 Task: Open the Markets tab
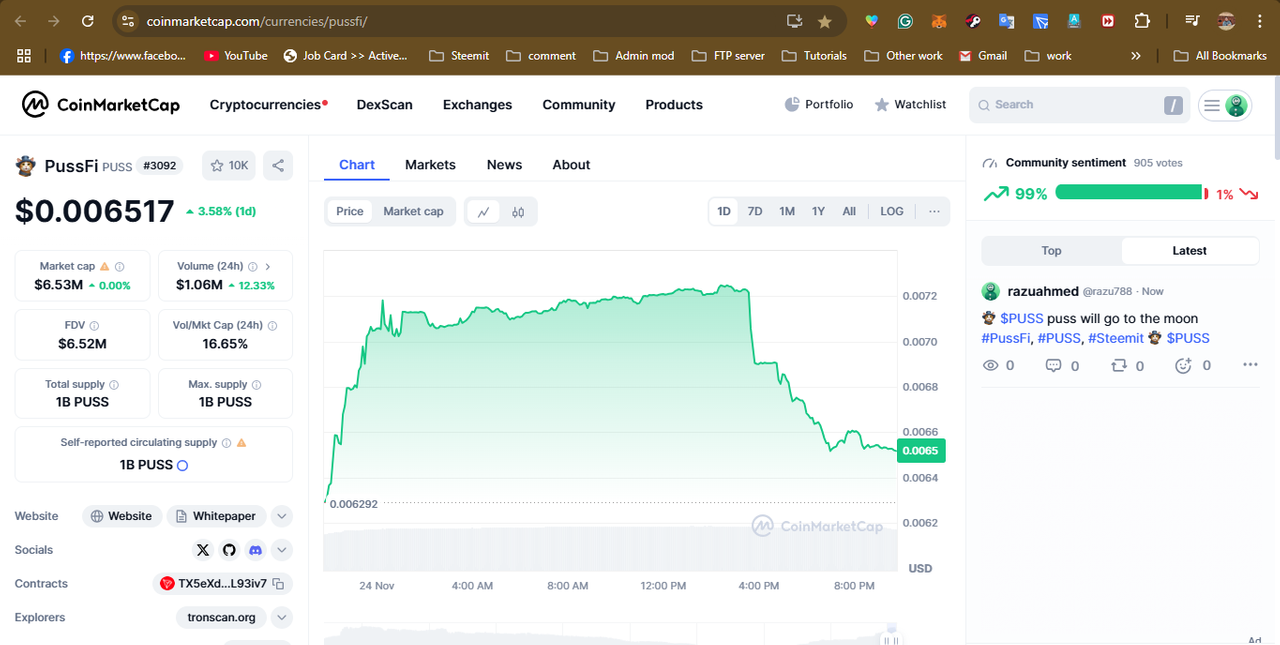click(430, 165)
